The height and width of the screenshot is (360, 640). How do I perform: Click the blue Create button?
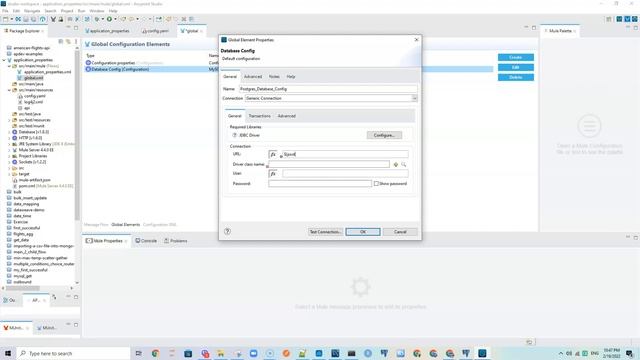click(516, 58)
